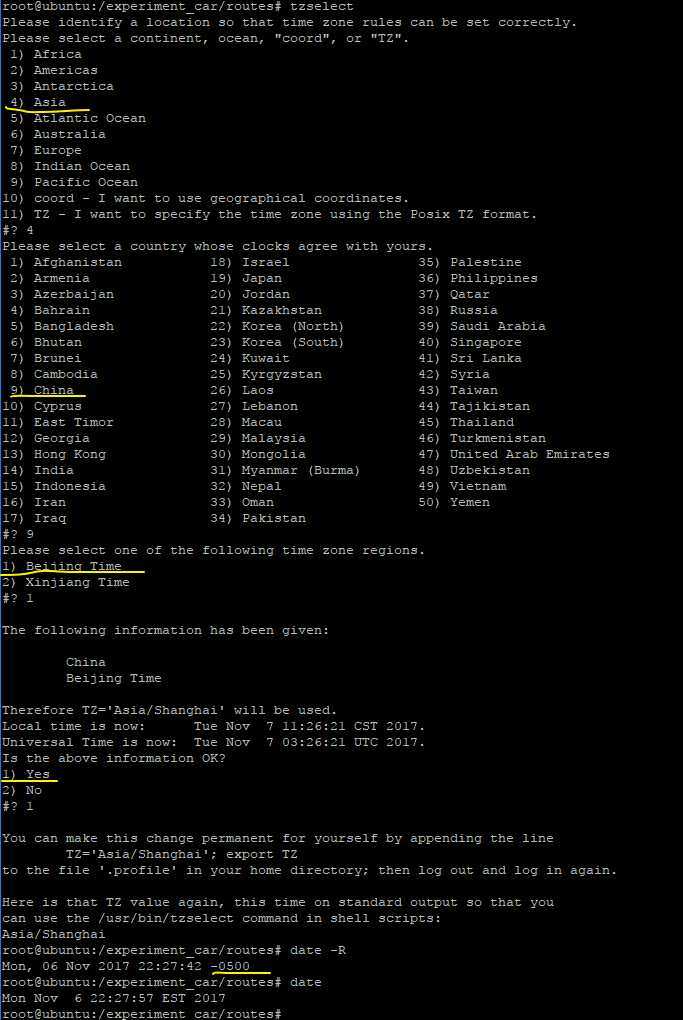The image size is (683, 1020).
Task: Click 'Myanmar (Burma)' in the list
Action: click(x=301, y=470)
